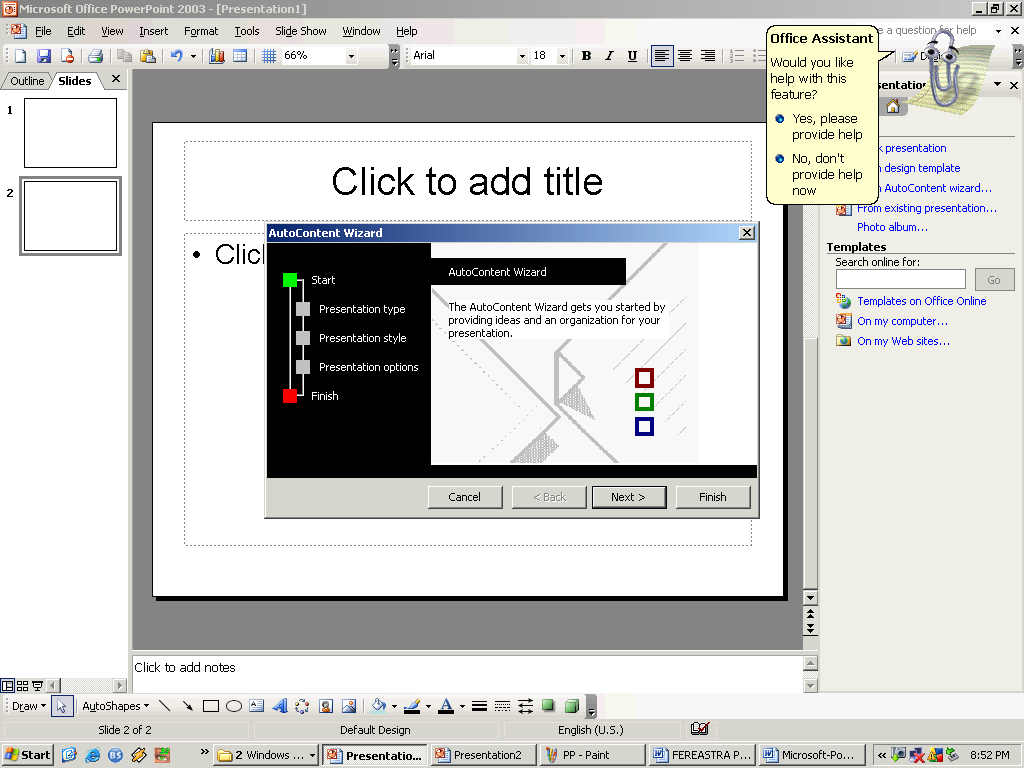This screenshot has width=1024, height=768.
Task: Open the Slide Show menu
Action: (300, 31)
